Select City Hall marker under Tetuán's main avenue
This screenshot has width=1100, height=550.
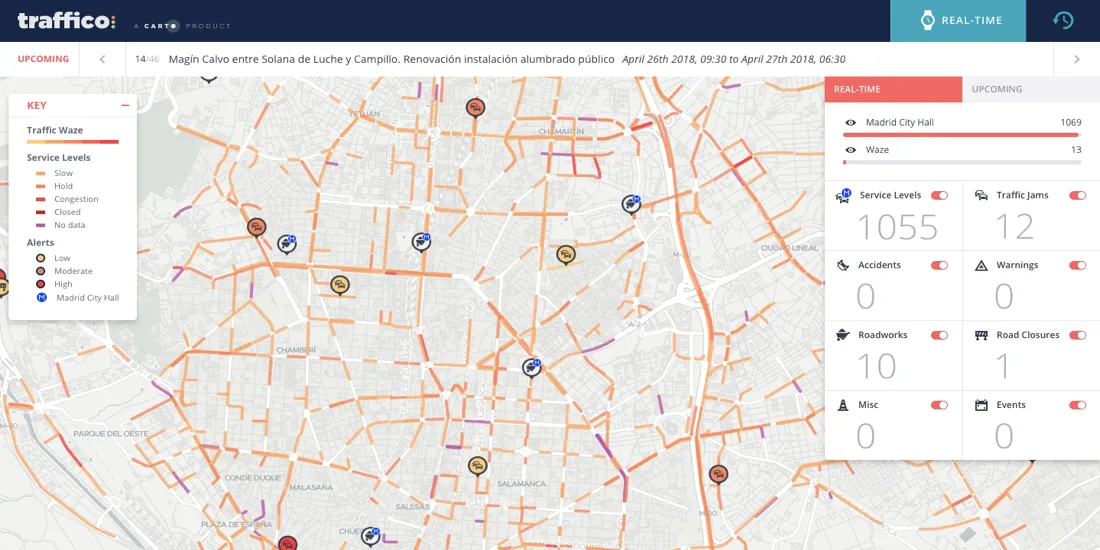(420, 241)
